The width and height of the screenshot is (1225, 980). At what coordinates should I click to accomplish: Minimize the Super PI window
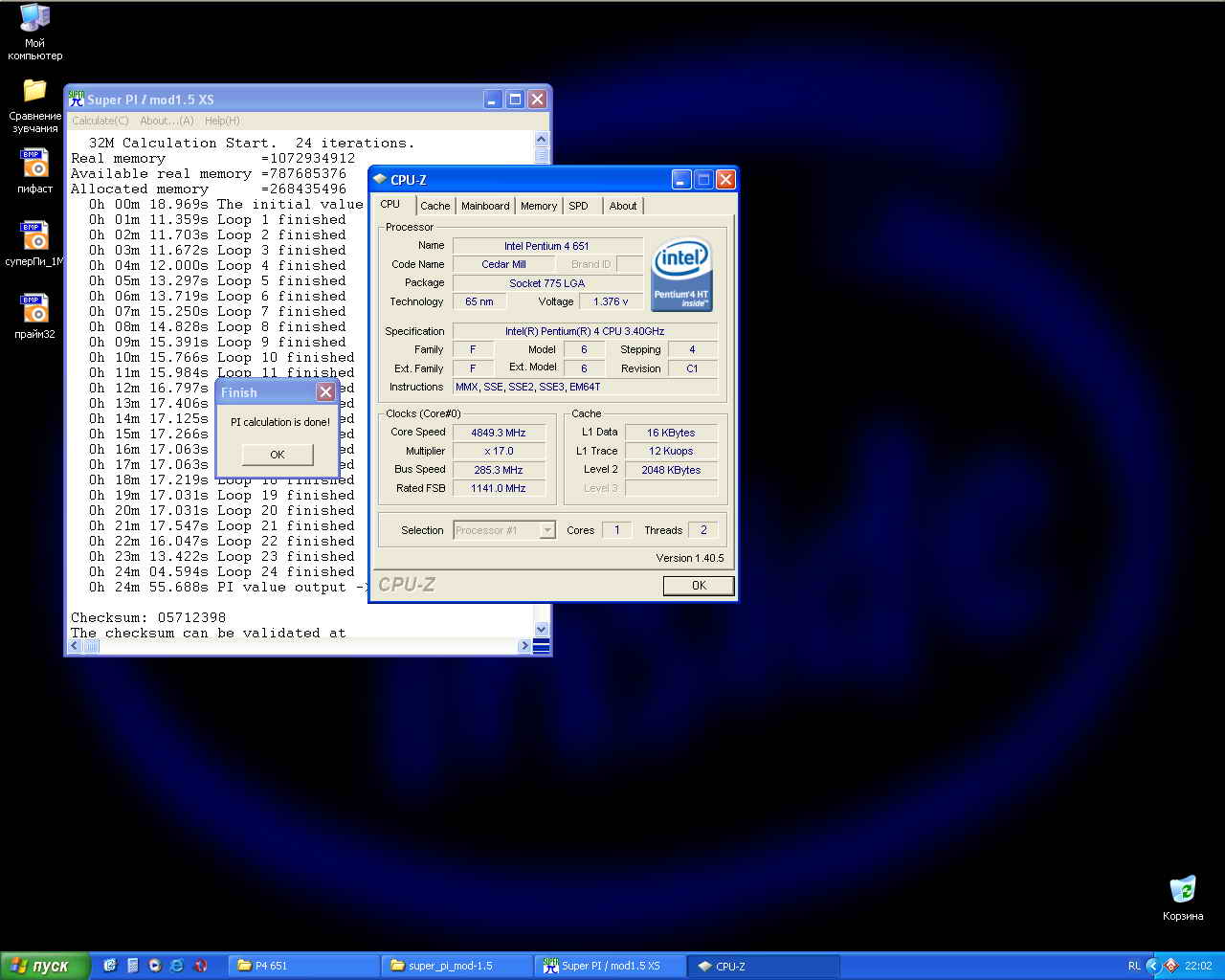click(493, 99)
